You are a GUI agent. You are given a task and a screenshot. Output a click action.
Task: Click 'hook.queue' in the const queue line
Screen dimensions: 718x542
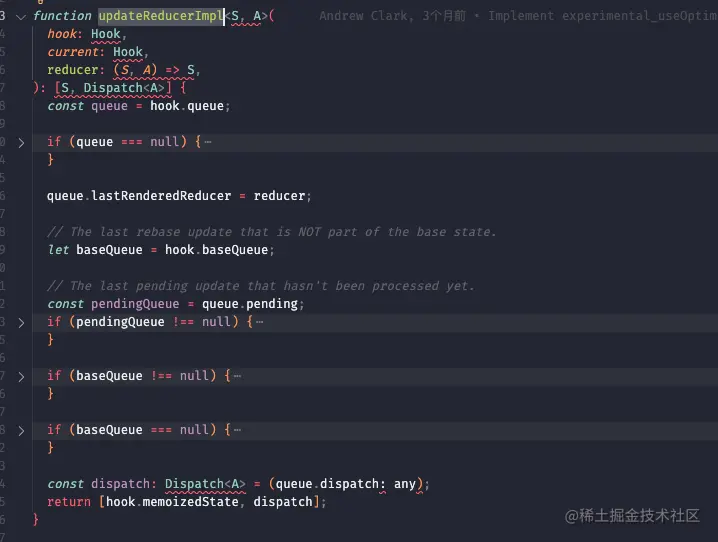point(187,106)
